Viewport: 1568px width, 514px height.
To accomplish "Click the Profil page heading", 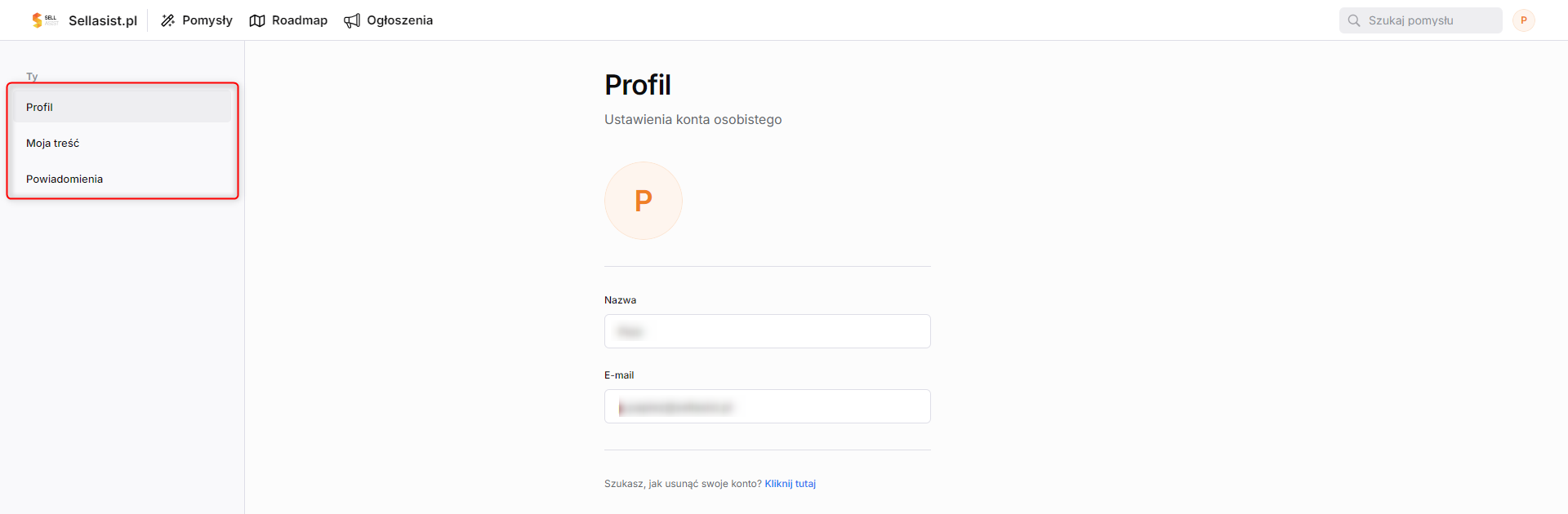I will coord(638,85).
